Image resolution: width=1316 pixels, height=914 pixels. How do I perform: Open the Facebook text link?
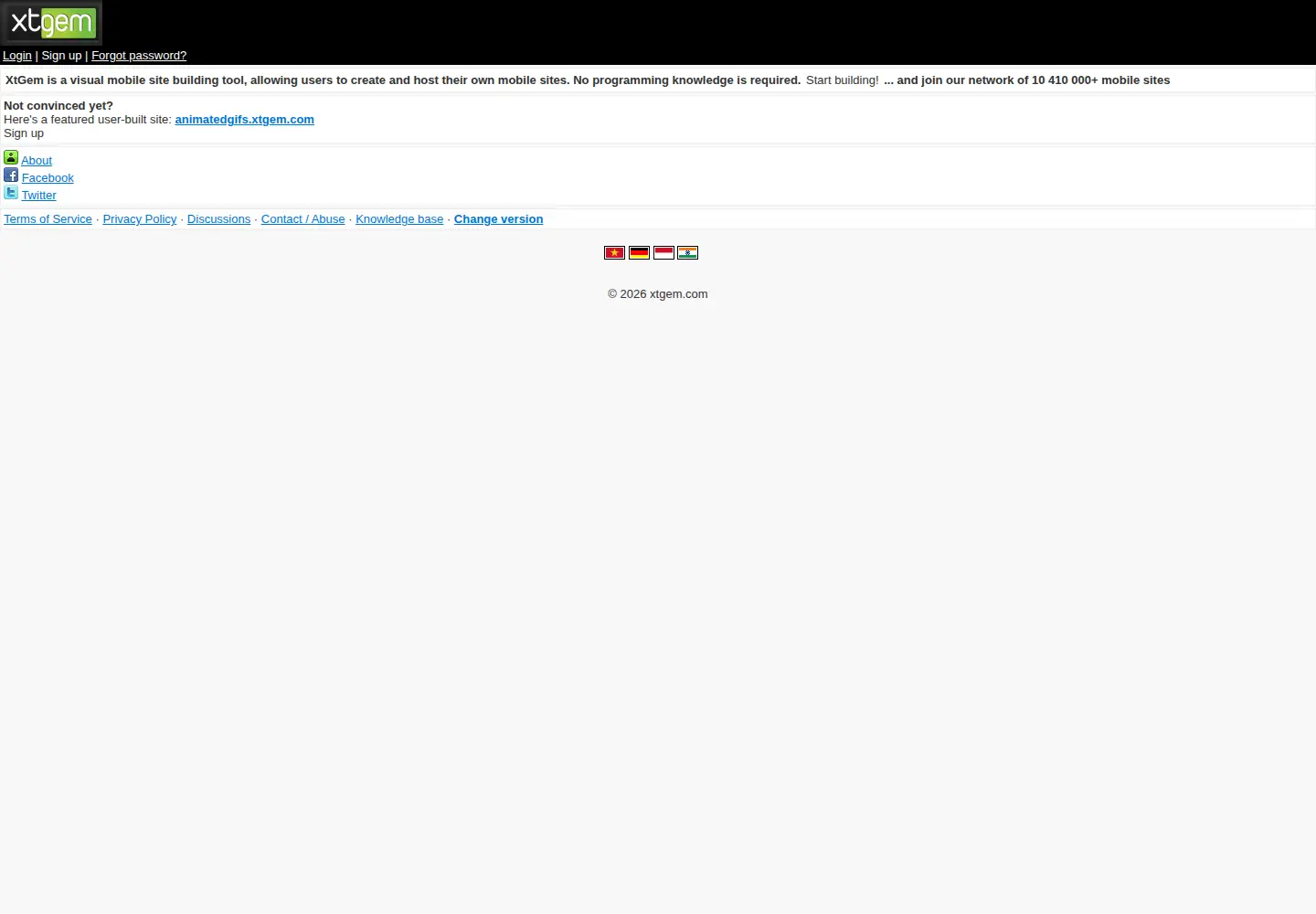[48, 178]
